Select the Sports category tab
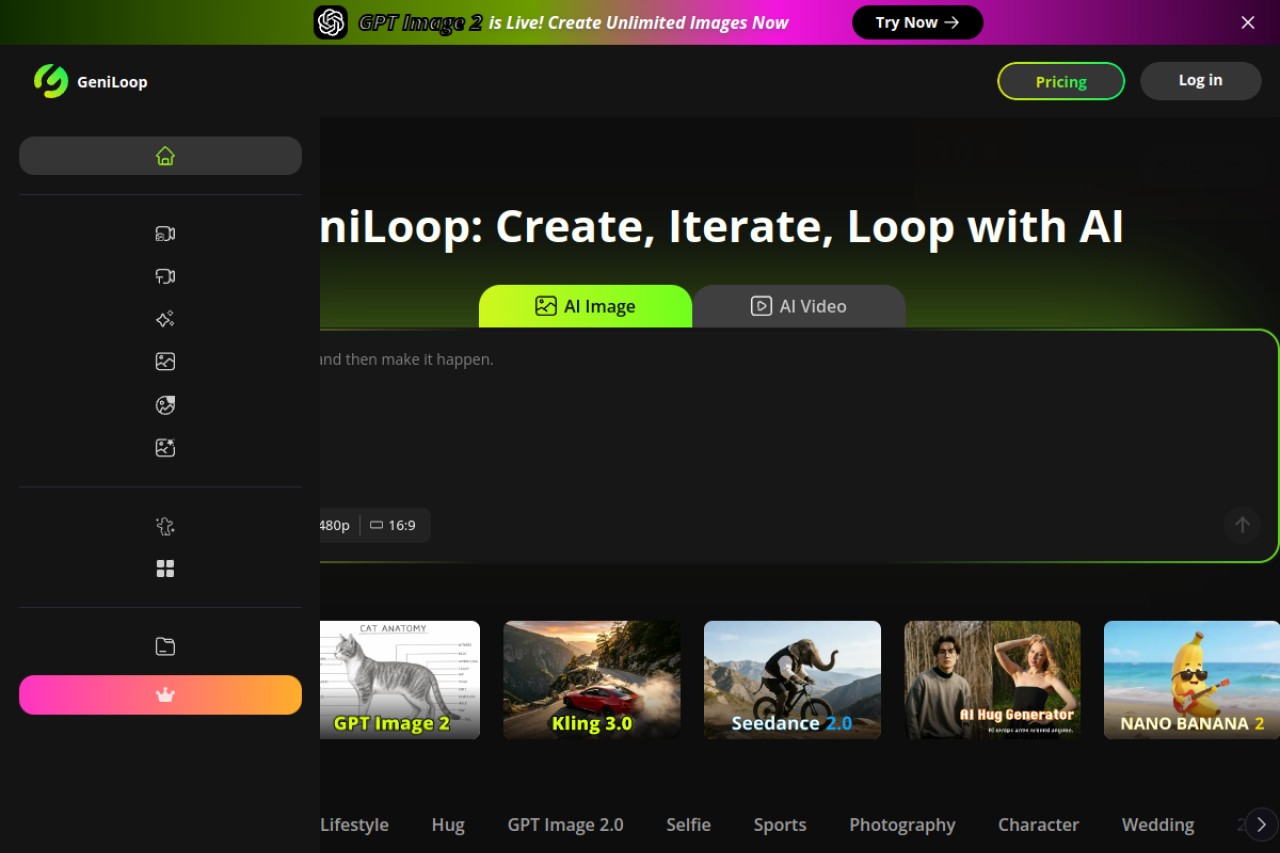Viewport: 1280px width, 853px height. pos(780,825)
